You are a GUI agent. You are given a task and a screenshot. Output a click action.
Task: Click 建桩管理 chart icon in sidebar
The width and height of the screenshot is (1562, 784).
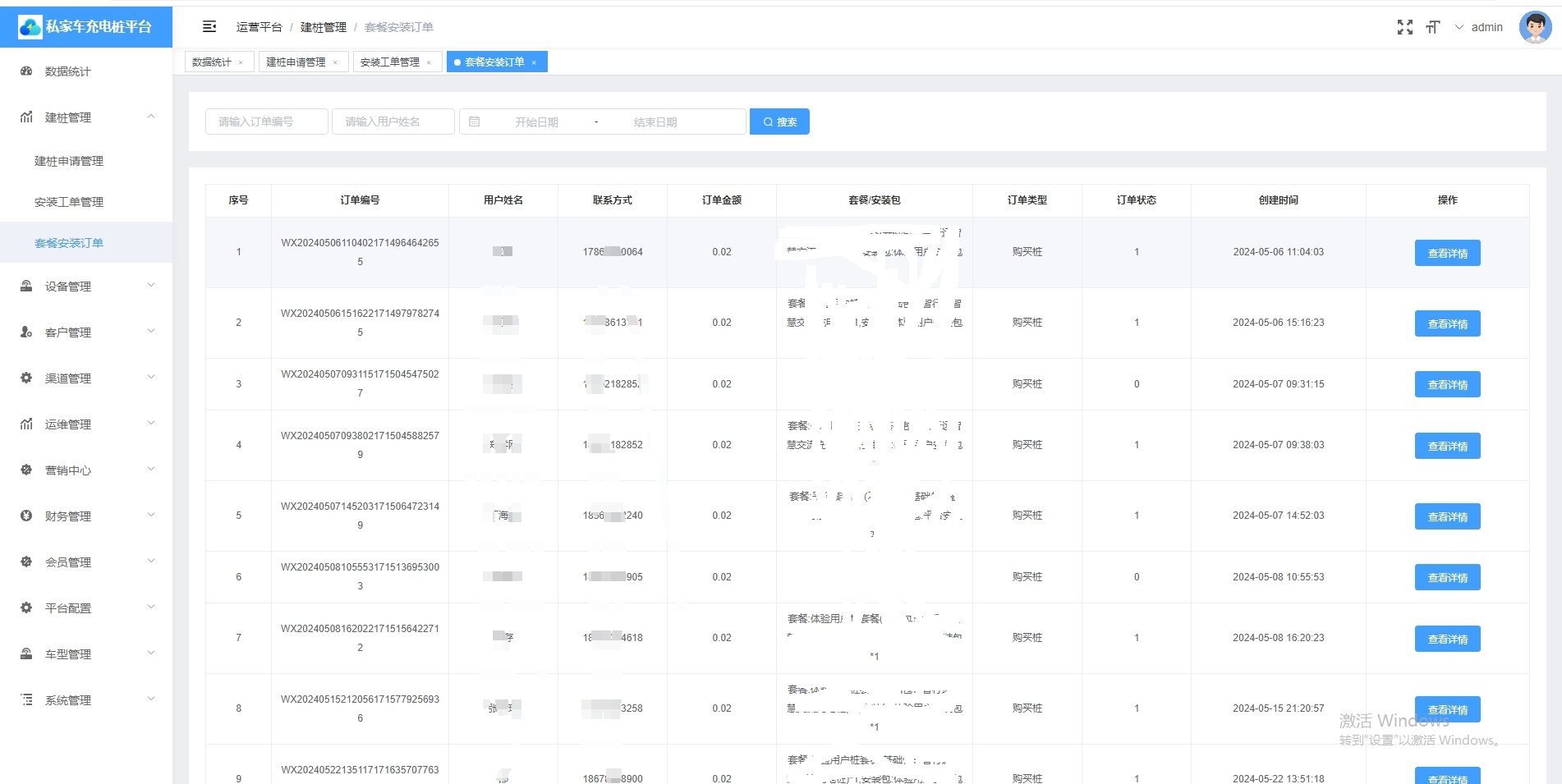[26, 117]
